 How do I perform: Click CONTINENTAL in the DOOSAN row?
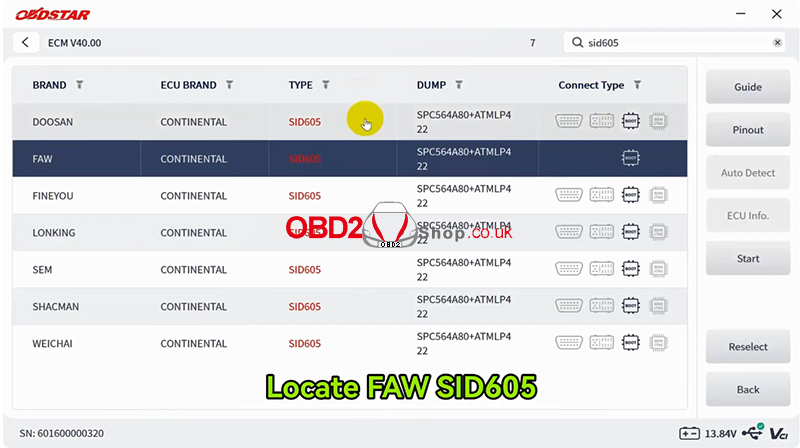[x=193, y=121]
